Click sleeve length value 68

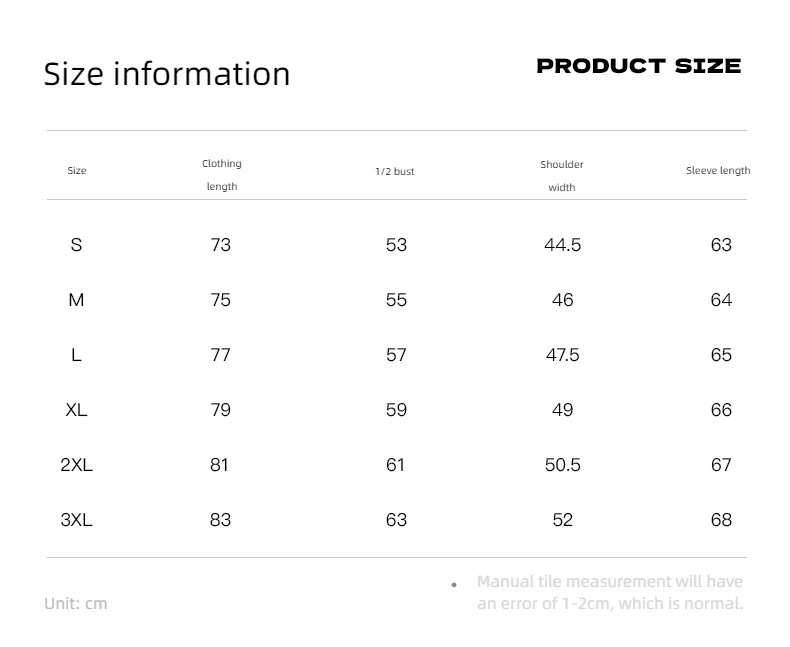721,520
